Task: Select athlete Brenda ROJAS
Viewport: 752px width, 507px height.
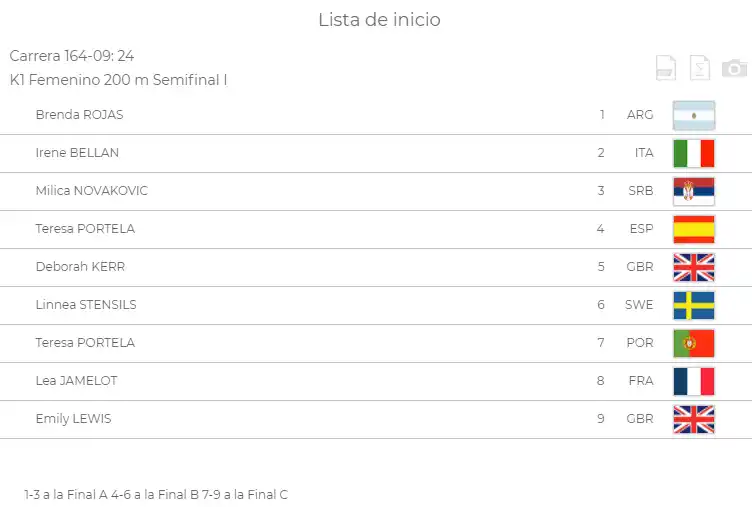Action: pyautogui.click(x=79, y=115)
